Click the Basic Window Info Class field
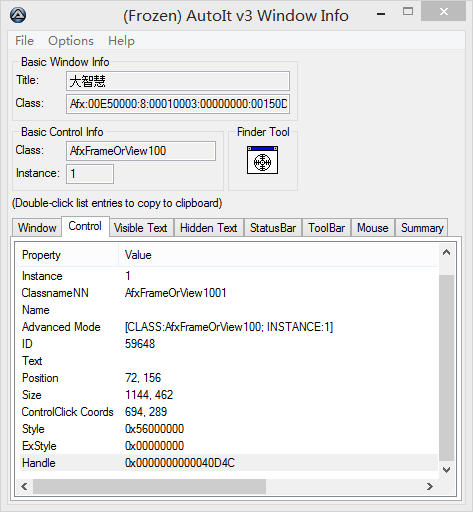Image resolution: width=473 pixels, height=512 pixels. 178,104
